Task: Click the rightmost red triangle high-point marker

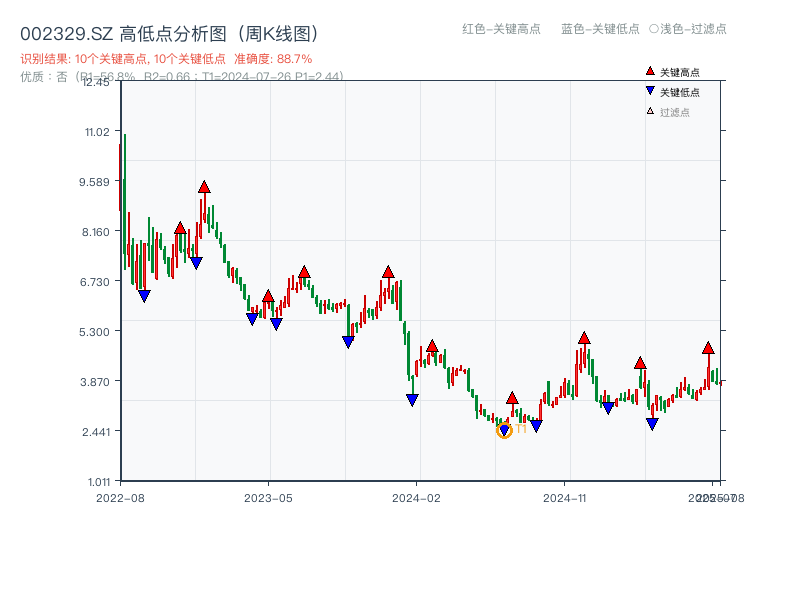Action: (708, 350)
